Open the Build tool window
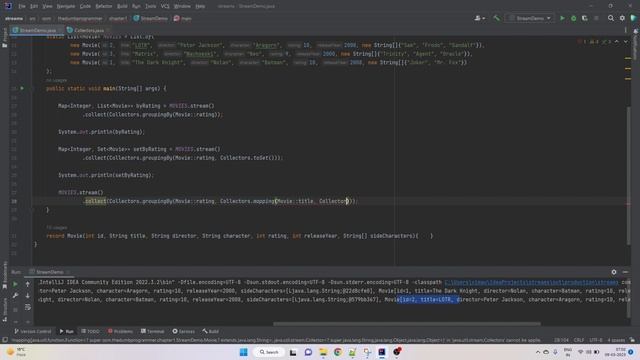 (211, 331)
